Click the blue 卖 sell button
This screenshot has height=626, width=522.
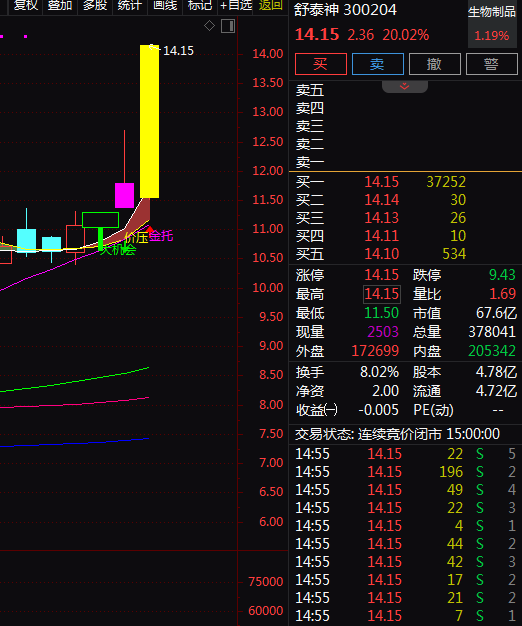click(378, 64)
